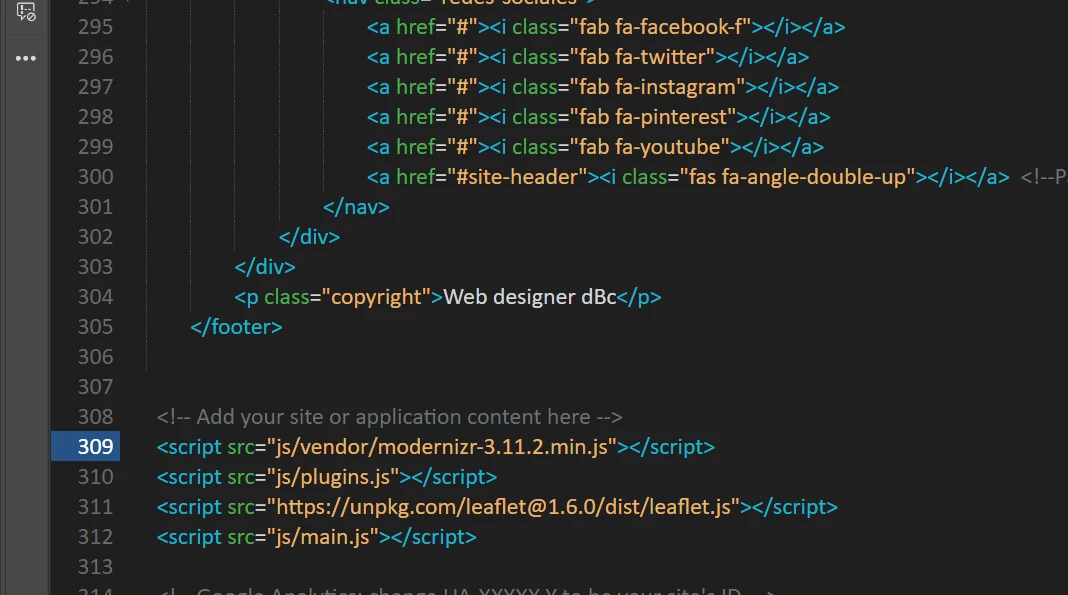1068x595 pixels.
Task: Click line number 307 in the gutter
Action: [95, 387]
